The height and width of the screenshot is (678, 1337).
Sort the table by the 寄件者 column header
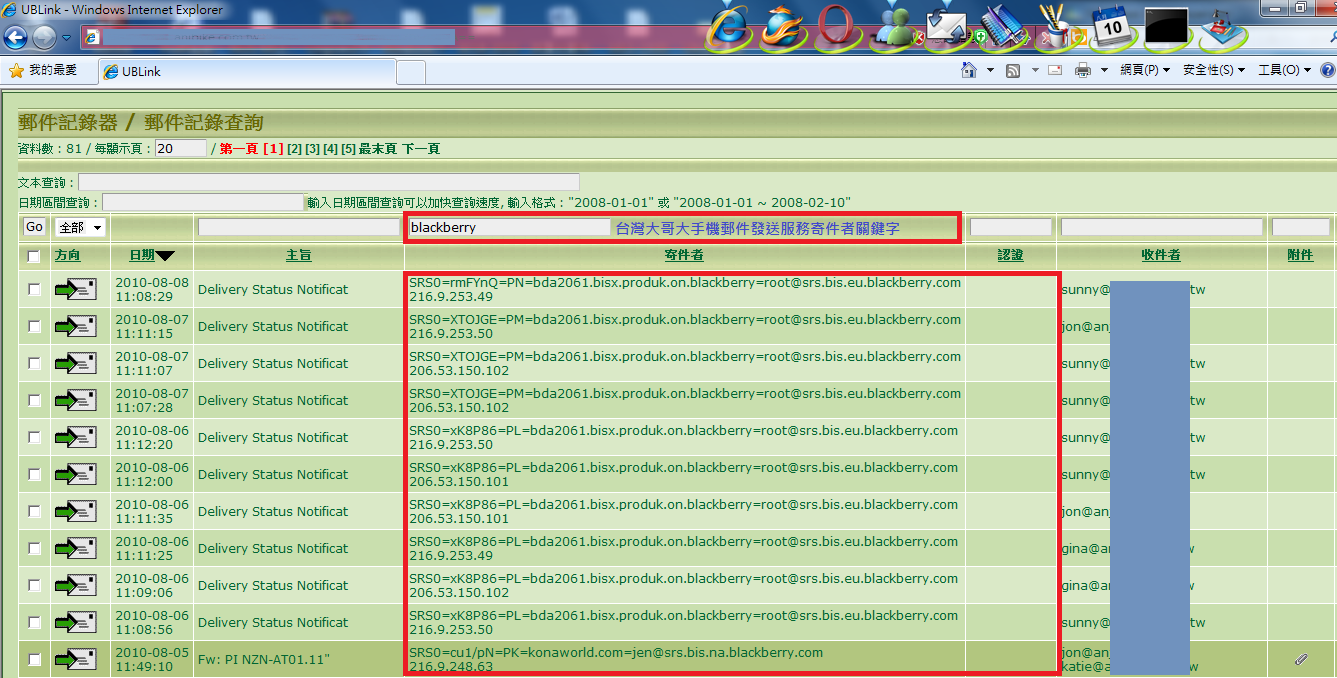pyautogui.click(x=684, y=256)
